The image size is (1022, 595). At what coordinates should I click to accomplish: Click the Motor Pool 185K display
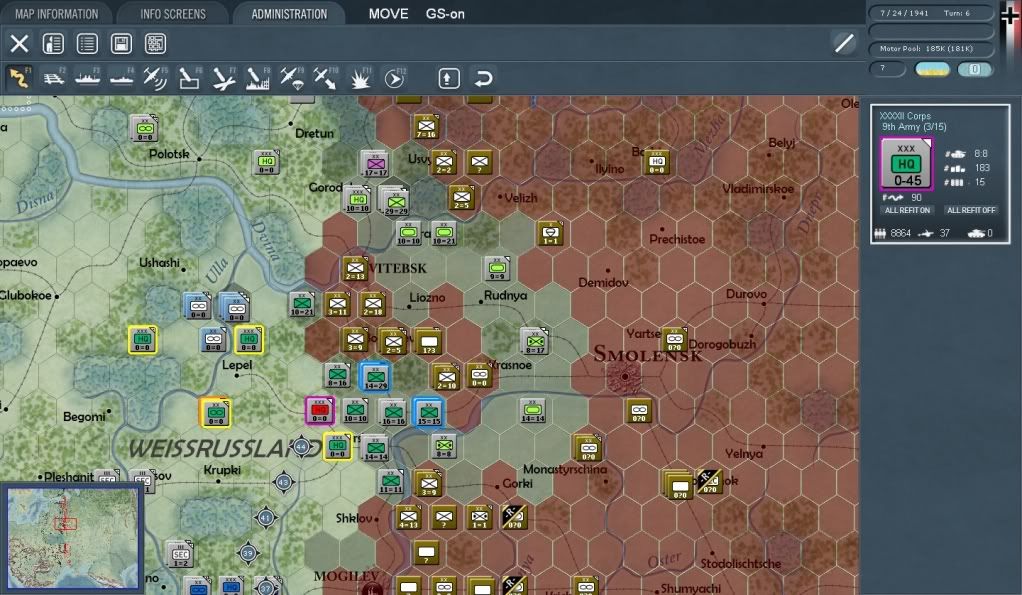[x=931, y=49]
